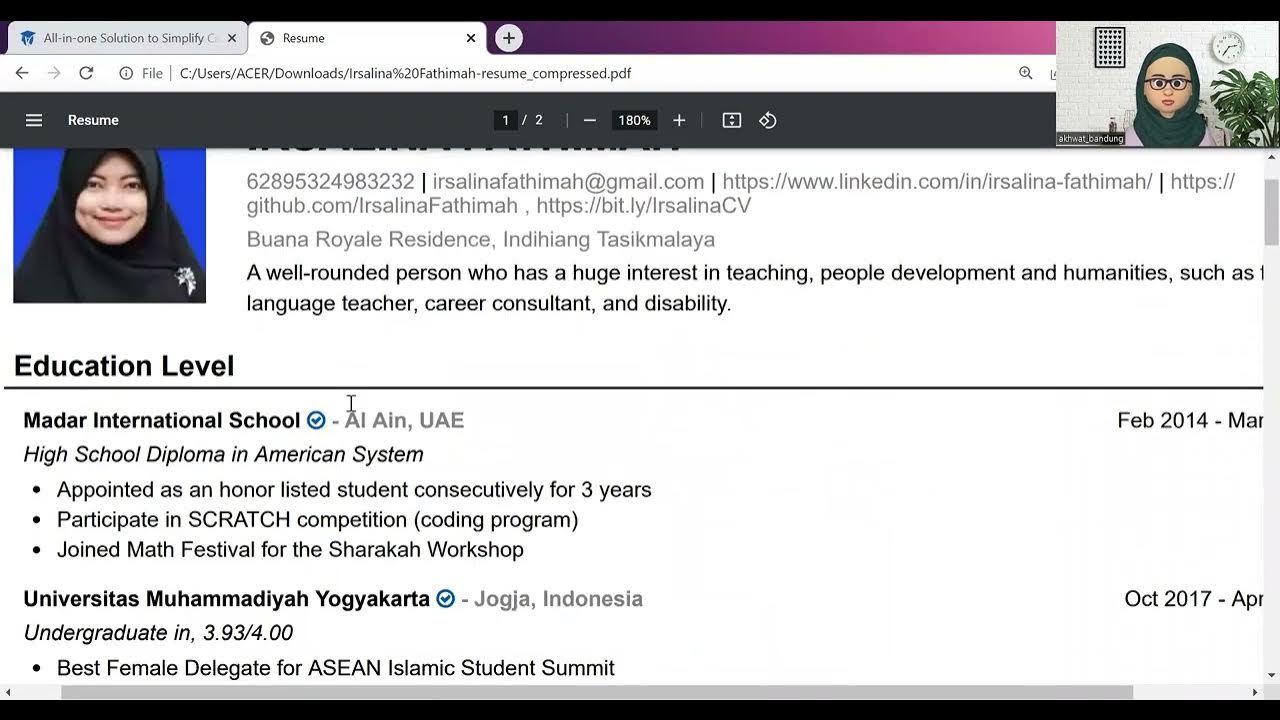Click the verified badge next to Universitas Muhammadiyah Yogyakarta
This screenshot has height=720, width=1280.
point(446,599)
